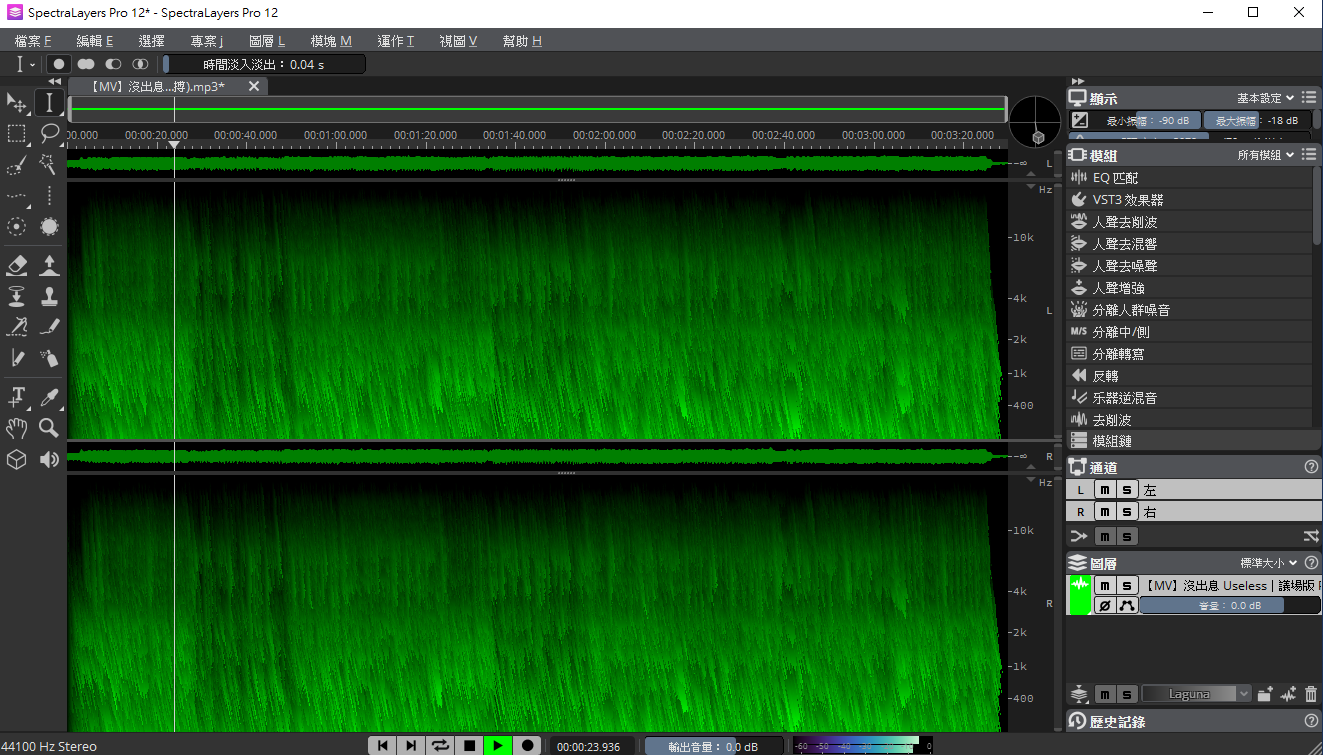Add a new layer group folder
This screenshot has height=755, width=1323.
[1265, 694]
